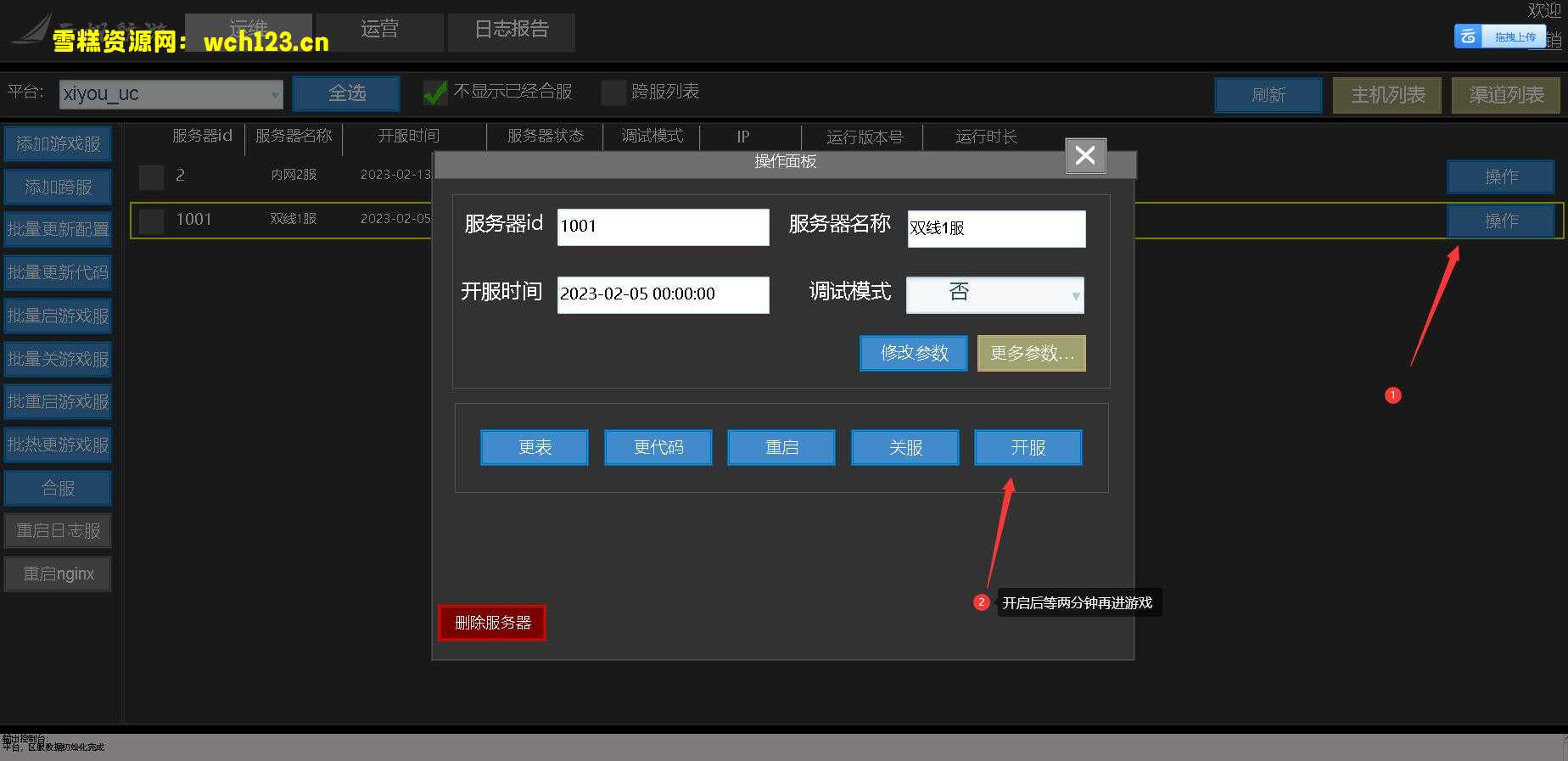
Task: Click the 双线1服 server name cell
Action: [294, 219]
